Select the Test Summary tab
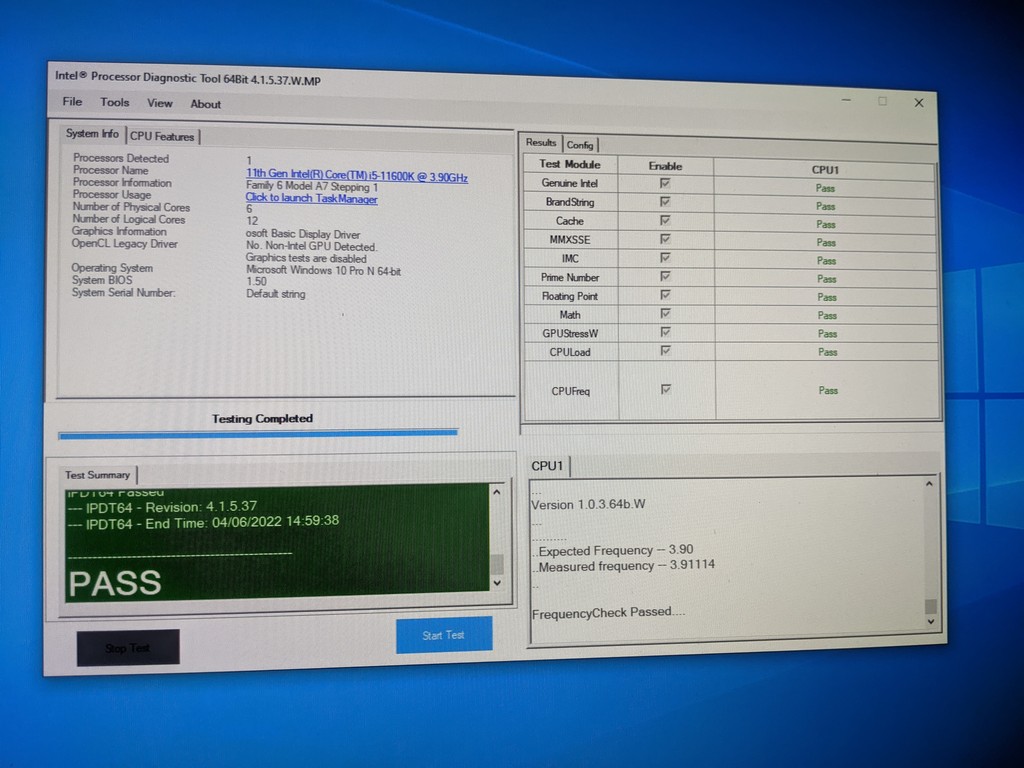 97,475
